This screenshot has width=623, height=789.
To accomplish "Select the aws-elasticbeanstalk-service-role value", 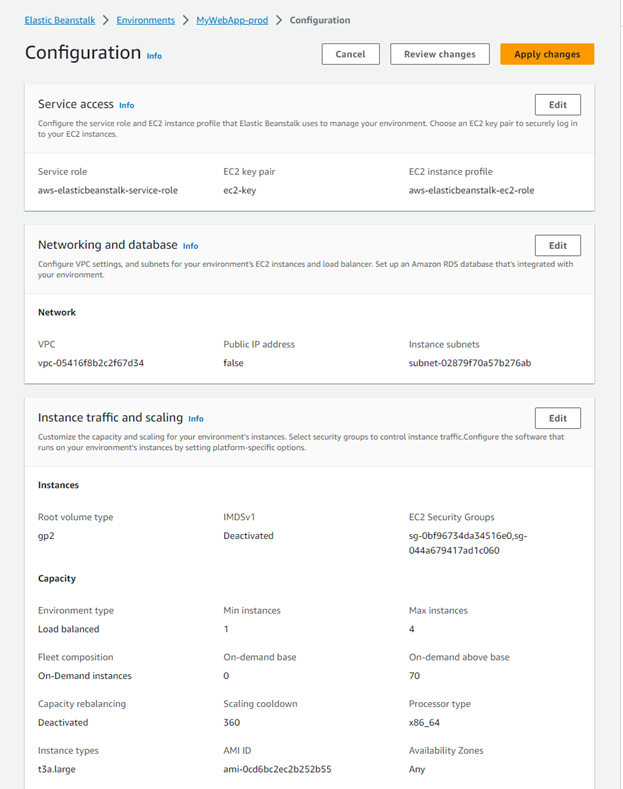I will (x=108, y=190).
